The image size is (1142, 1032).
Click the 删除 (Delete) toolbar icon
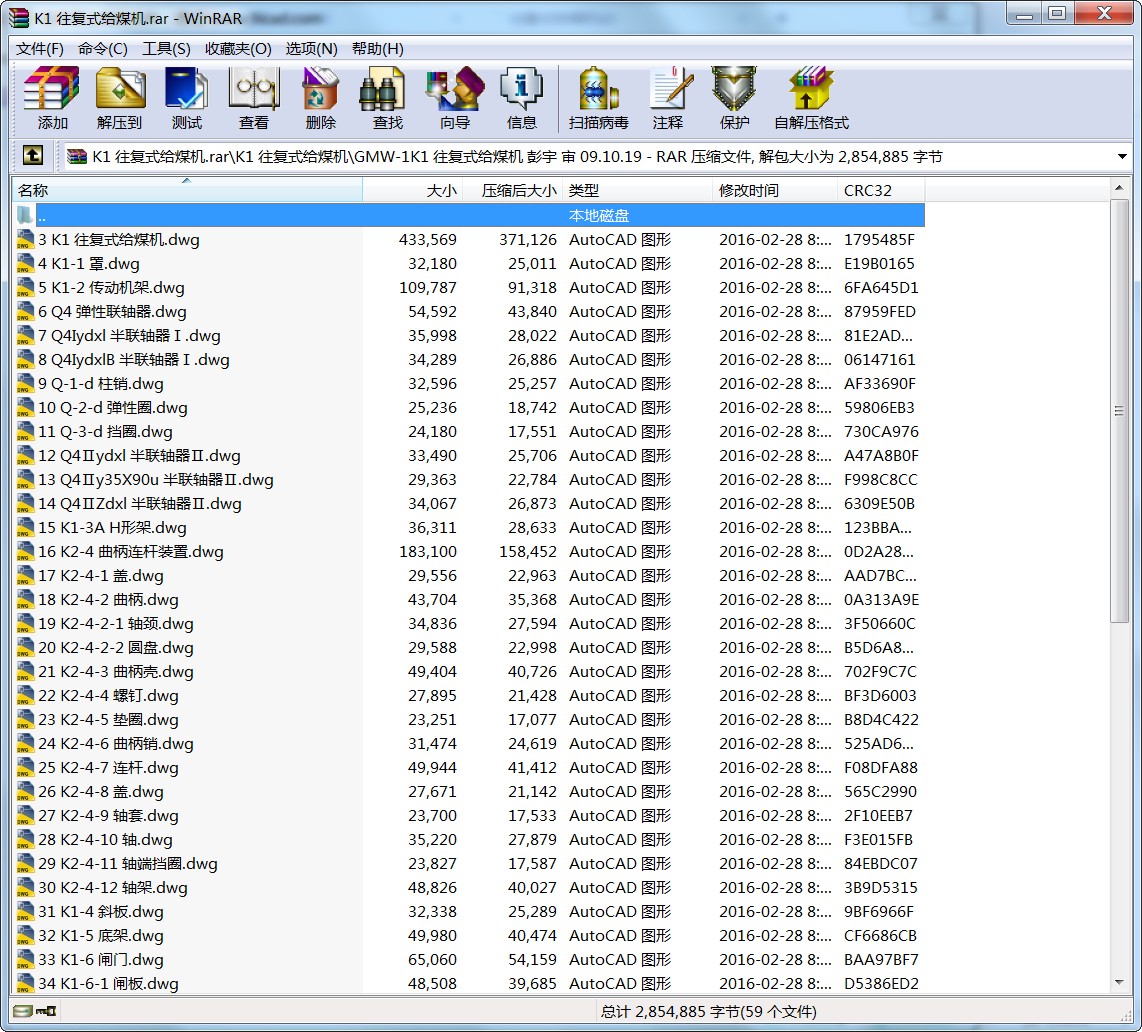point(320,99)
